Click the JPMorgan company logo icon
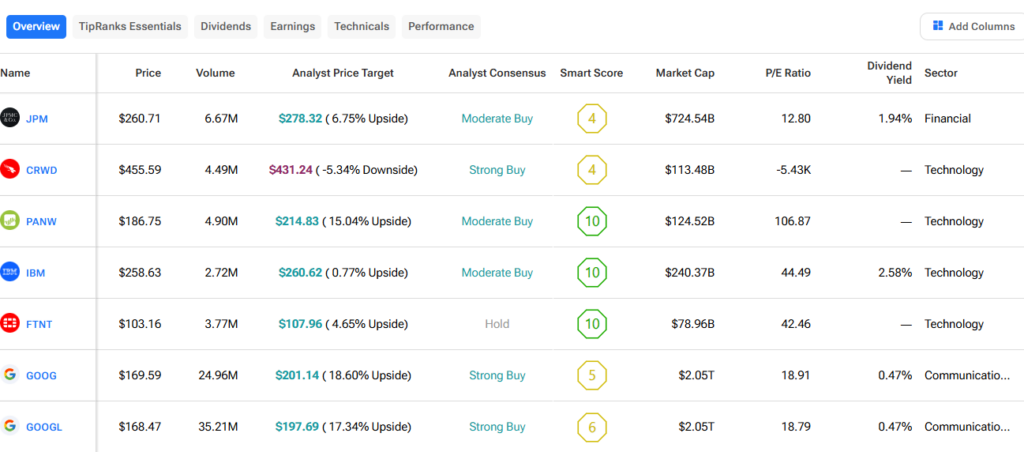This screenshot has height=452, width=1024. [10, 118]
